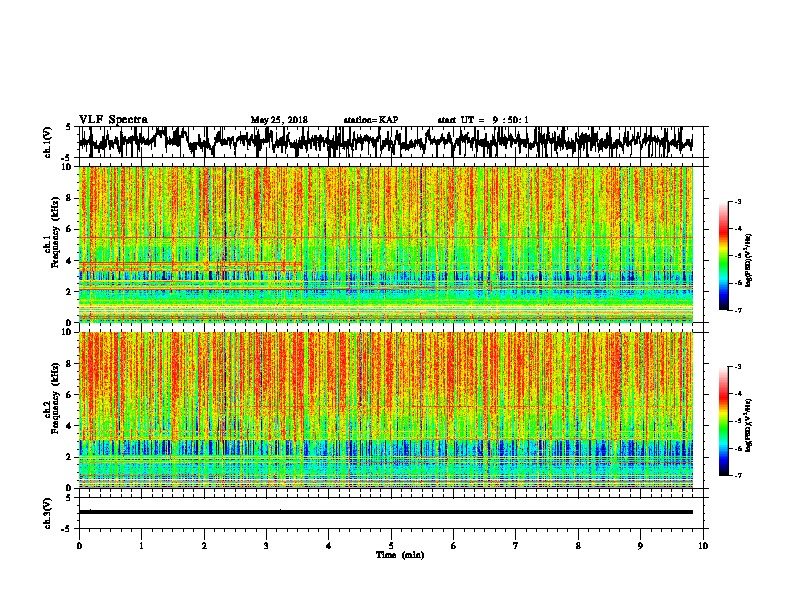This screenshot has height=612, width=792.
Task: Click the "-4" tick on lower color bar
Action: pos(738,393)
